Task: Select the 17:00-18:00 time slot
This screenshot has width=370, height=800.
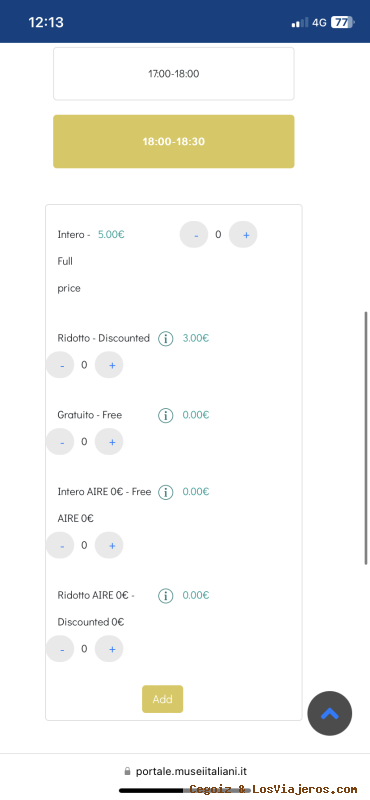Action: click(x=174, y=74)
